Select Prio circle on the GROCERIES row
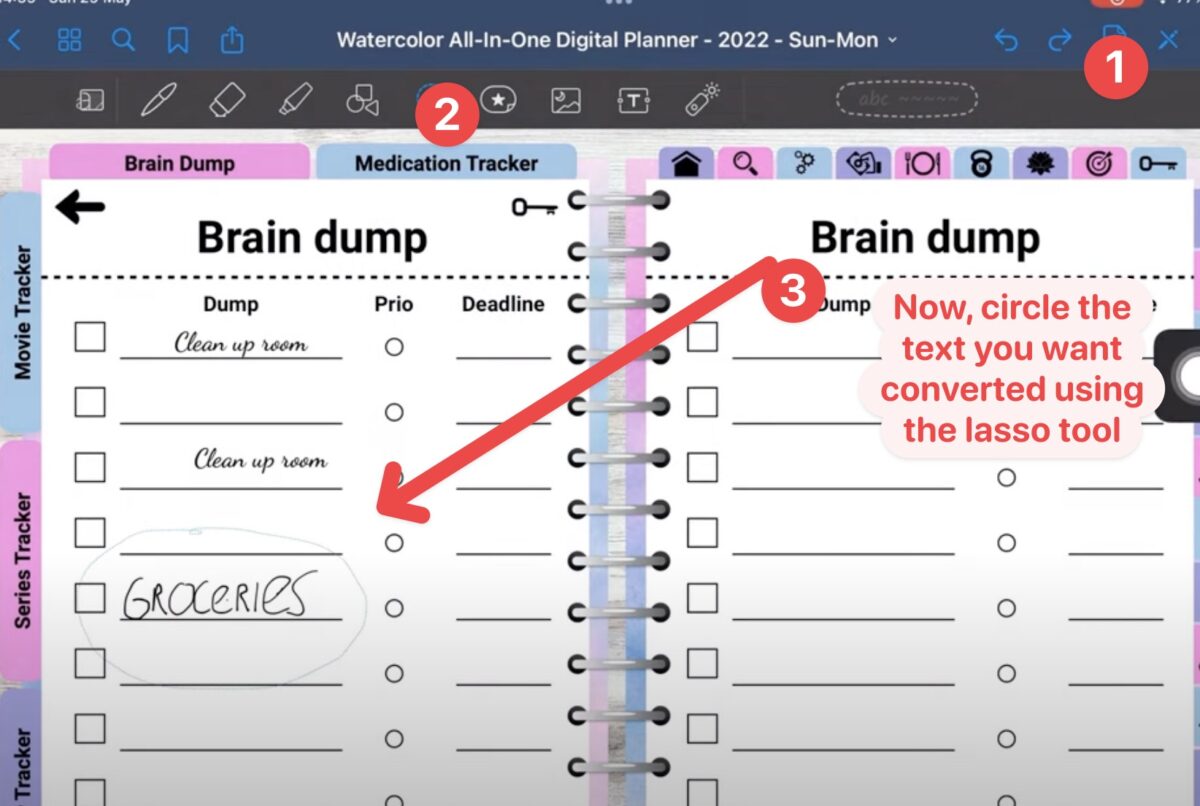 tap(394, 607)
